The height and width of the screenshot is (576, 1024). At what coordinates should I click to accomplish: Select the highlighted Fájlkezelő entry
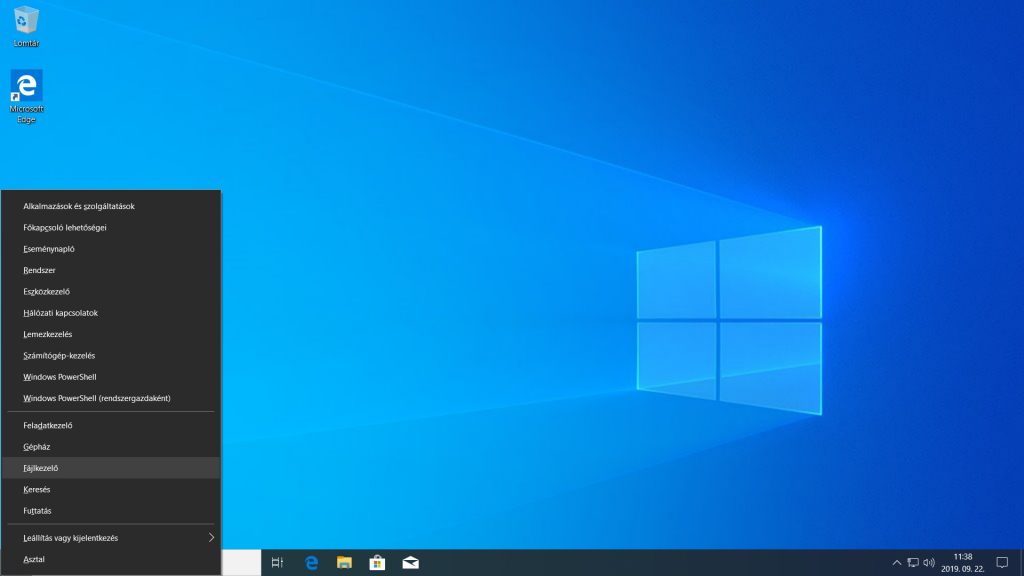(111, 468)
